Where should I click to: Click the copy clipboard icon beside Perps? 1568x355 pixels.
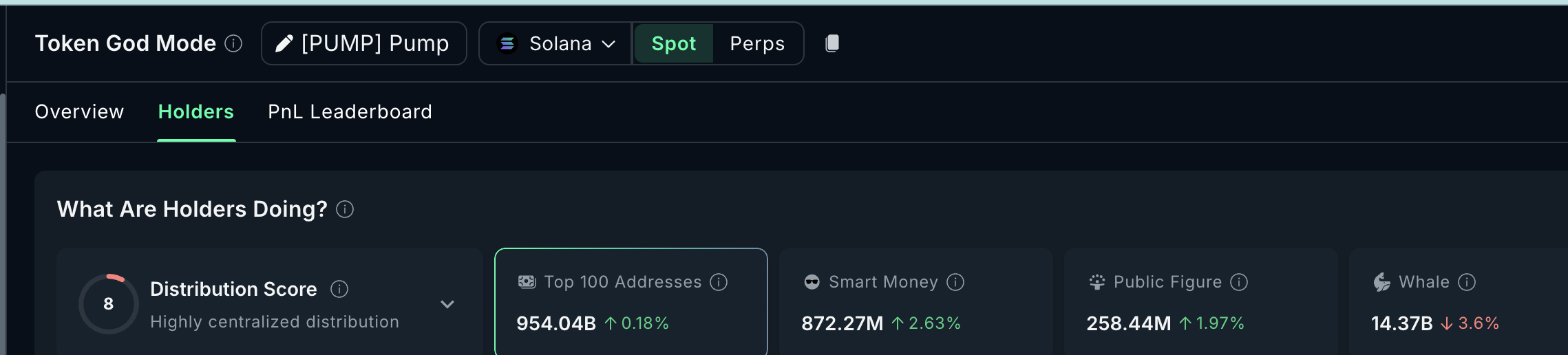point(832,43)
